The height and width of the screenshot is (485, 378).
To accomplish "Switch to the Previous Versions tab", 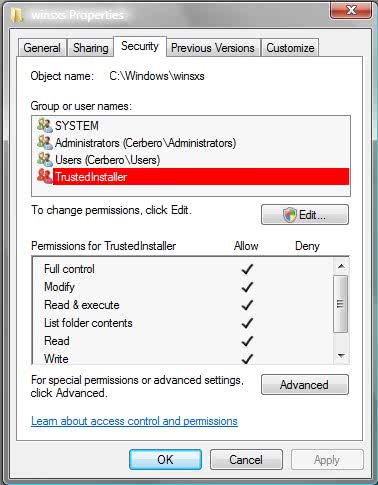I will tap(213, 48).
